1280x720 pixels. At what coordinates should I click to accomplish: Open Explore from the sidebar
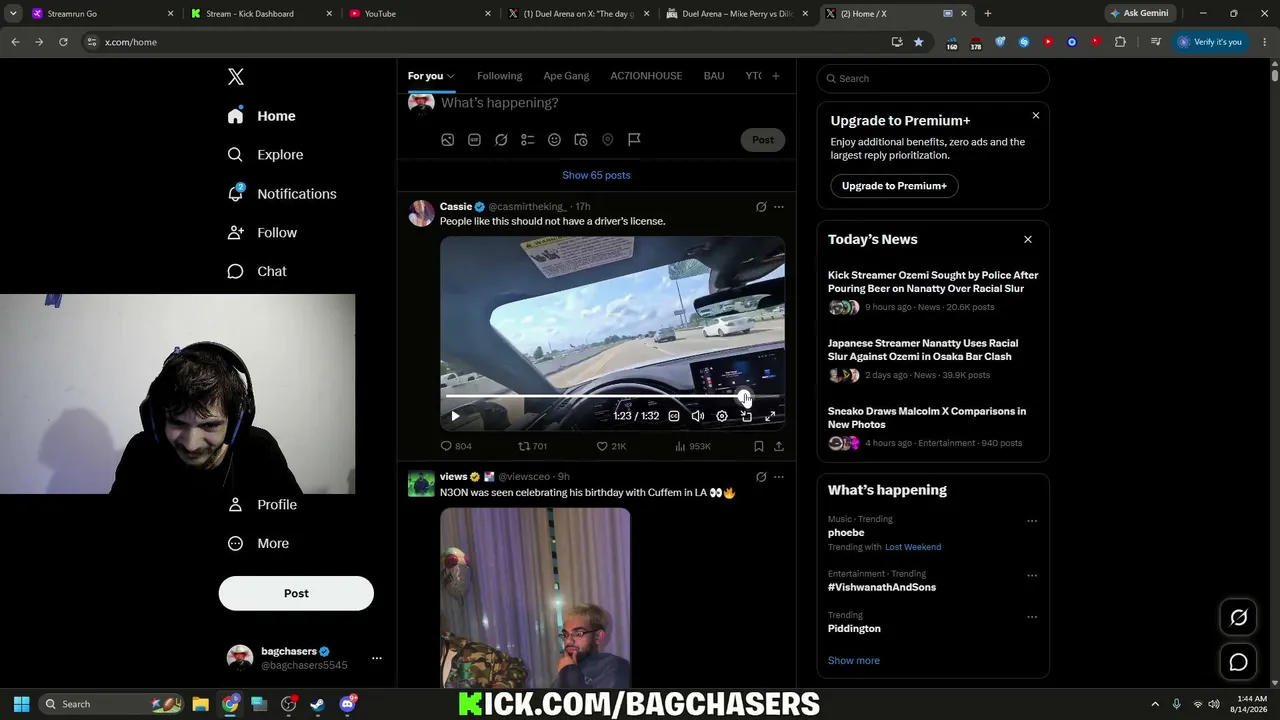[265, 155]
